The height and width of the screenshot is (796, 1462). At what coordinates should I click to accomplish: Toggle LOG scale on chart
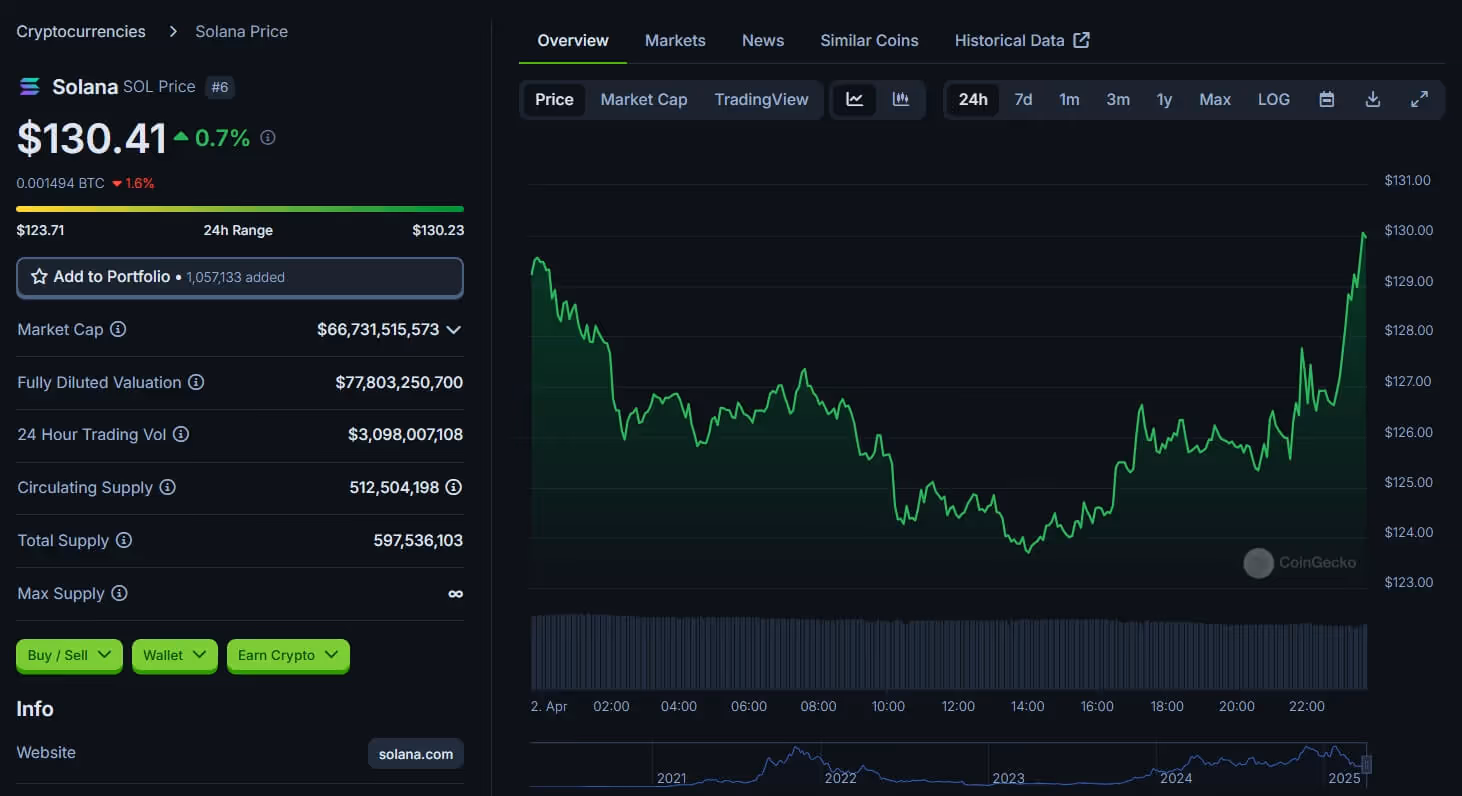[x=1274, y=99]
